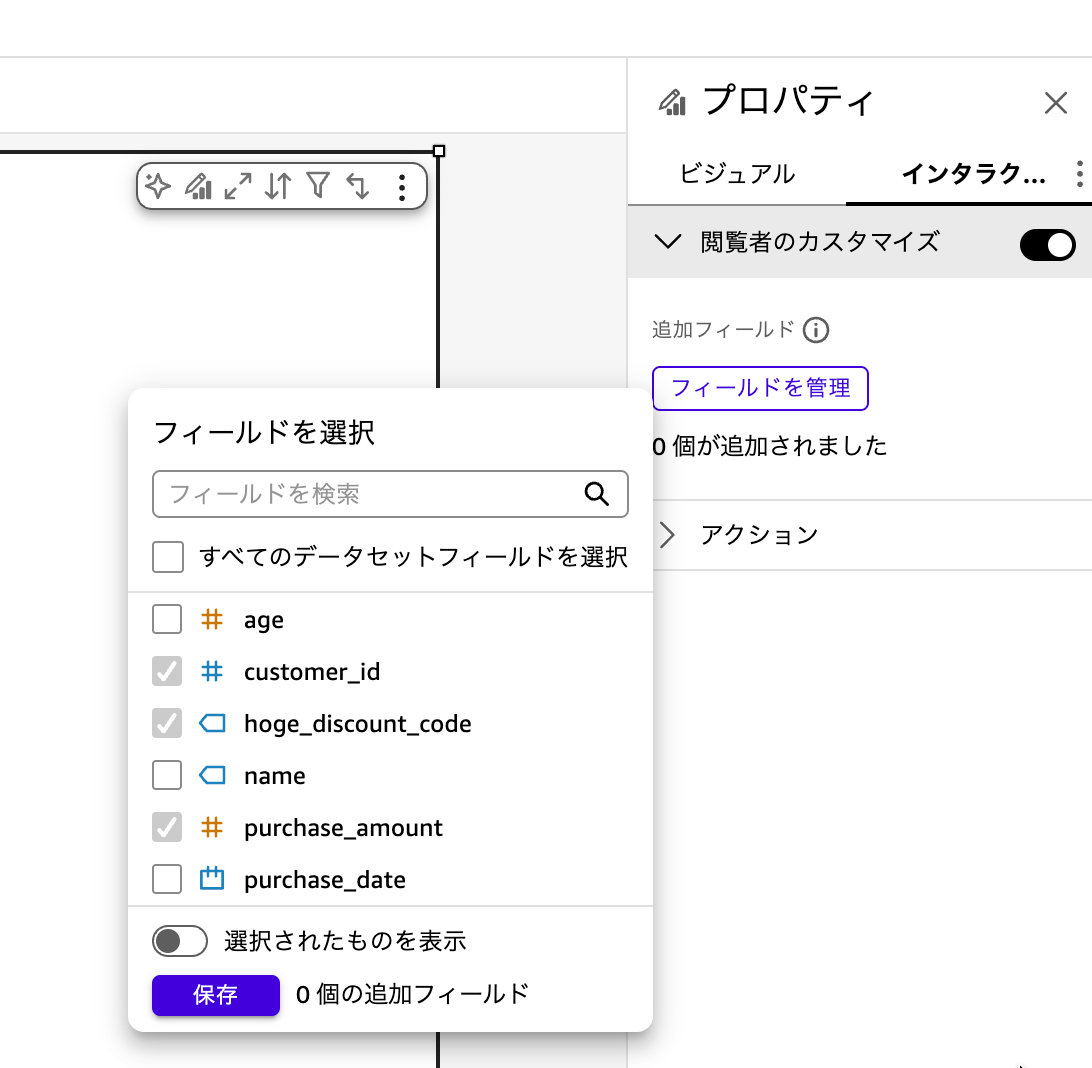Screen dimensions: 1092x1068
Task: Select すべてのデータセットフィールドを選択 checkbox
Action: (x=166, y=557)
